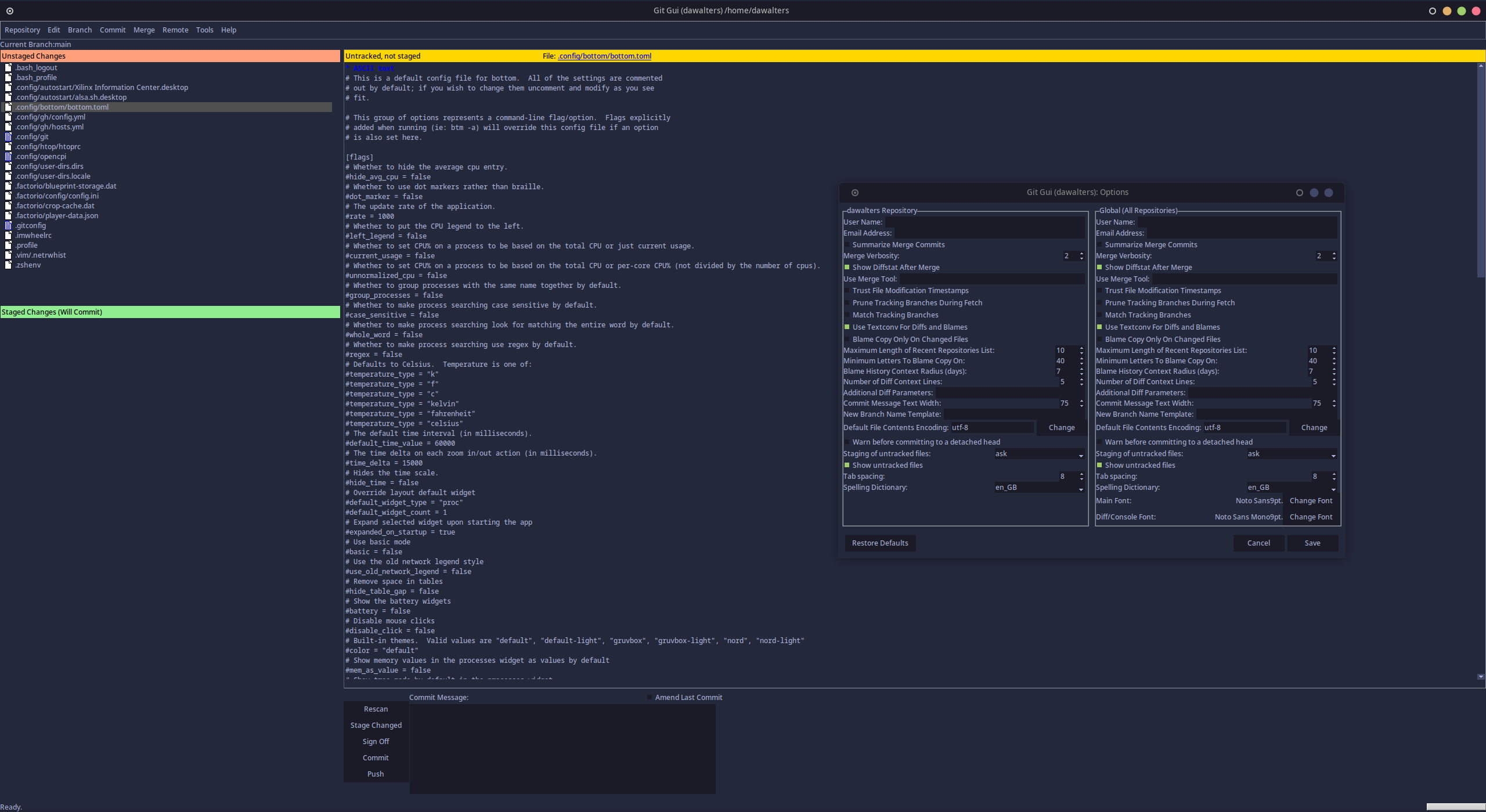Enable Summarize Merge Commits for dawalters Repository
Image resolution: width=1486 pixels, height=812 pixels.
tap(847, 245)
